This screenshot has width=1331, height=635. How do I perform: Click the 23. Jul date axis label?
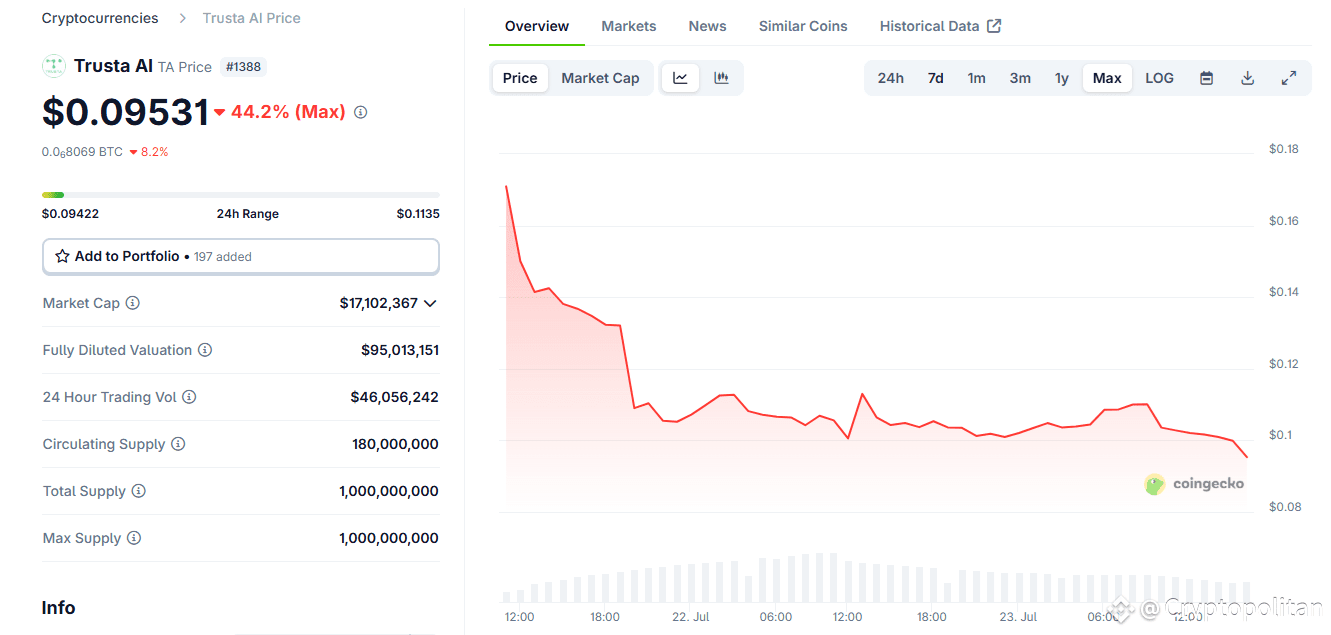tap(1019, 617)
